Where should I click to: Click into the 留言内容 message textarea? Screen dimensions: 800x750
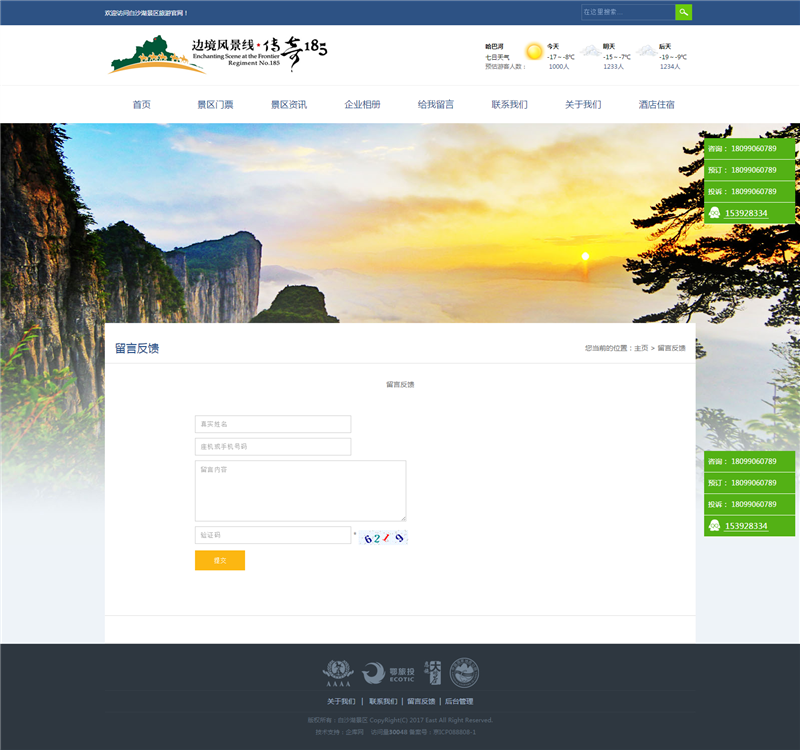pos(300,490)
